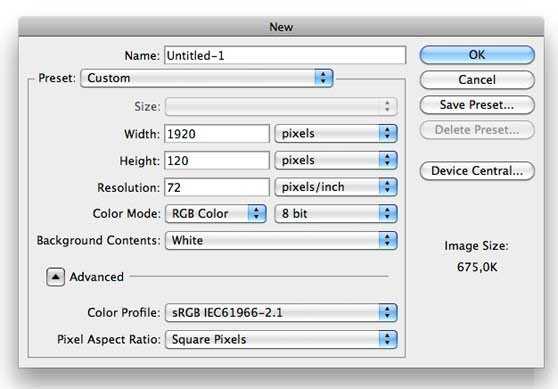
Task: Open the Preset dropdown showing Custom
Action: (x=207, y=78)
